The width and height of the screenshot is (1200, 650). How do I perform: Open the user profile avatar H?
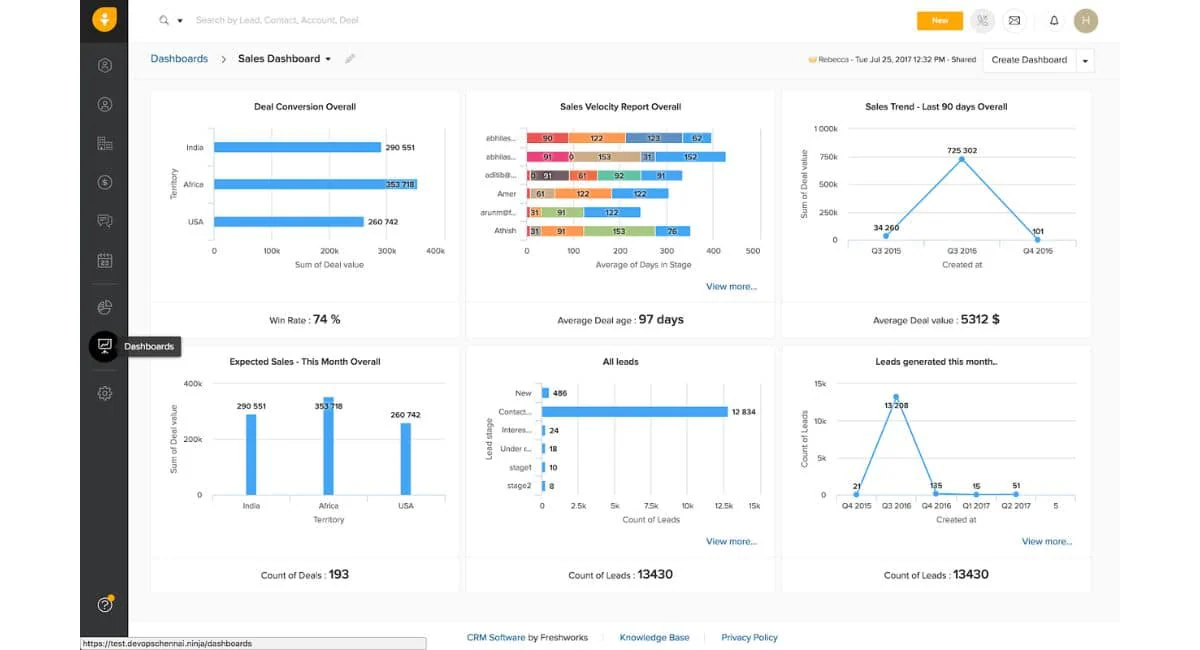tap(1085, 20)
